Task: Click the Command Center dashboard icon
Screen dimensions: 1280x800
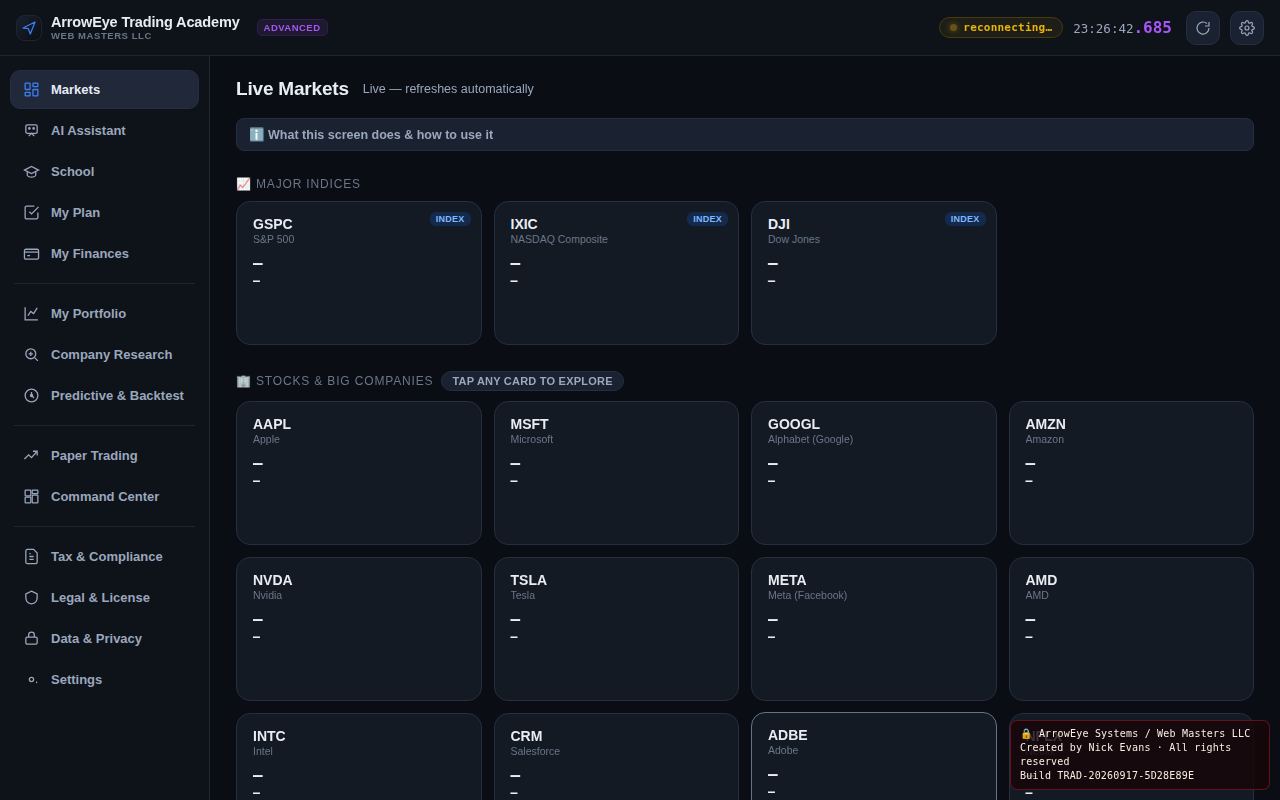Action: [31, 497]
